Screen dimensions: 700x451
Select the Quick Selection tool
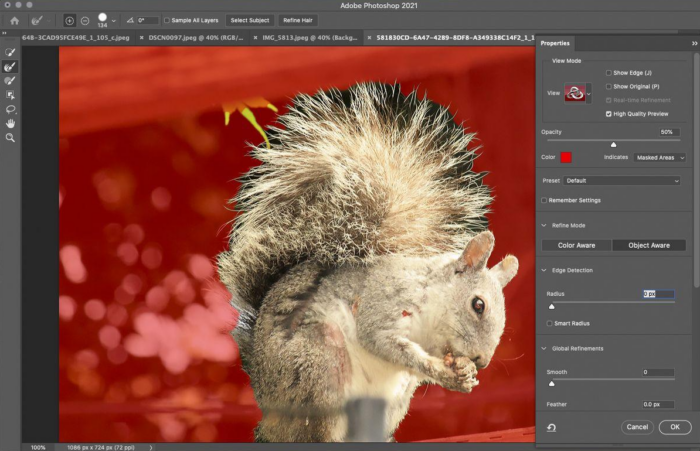10,52
